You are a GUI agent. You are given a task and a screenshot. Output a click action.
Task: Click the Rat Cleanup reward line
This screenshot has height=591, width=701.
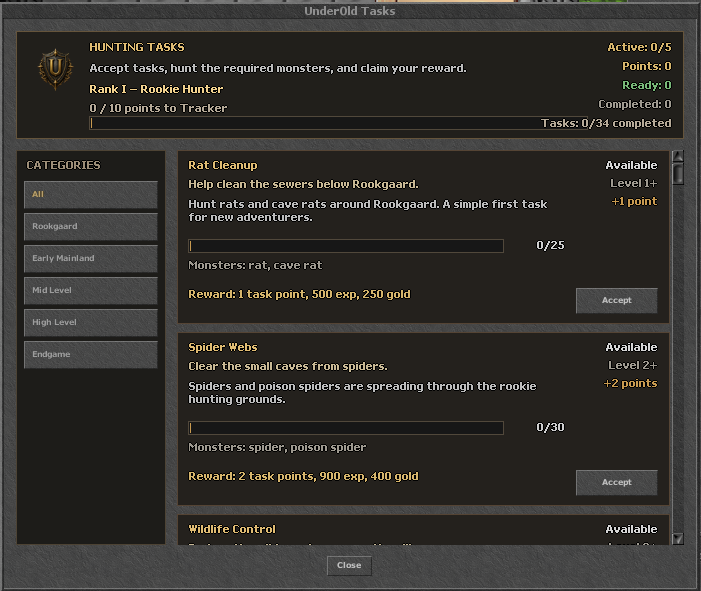[300, 295]
